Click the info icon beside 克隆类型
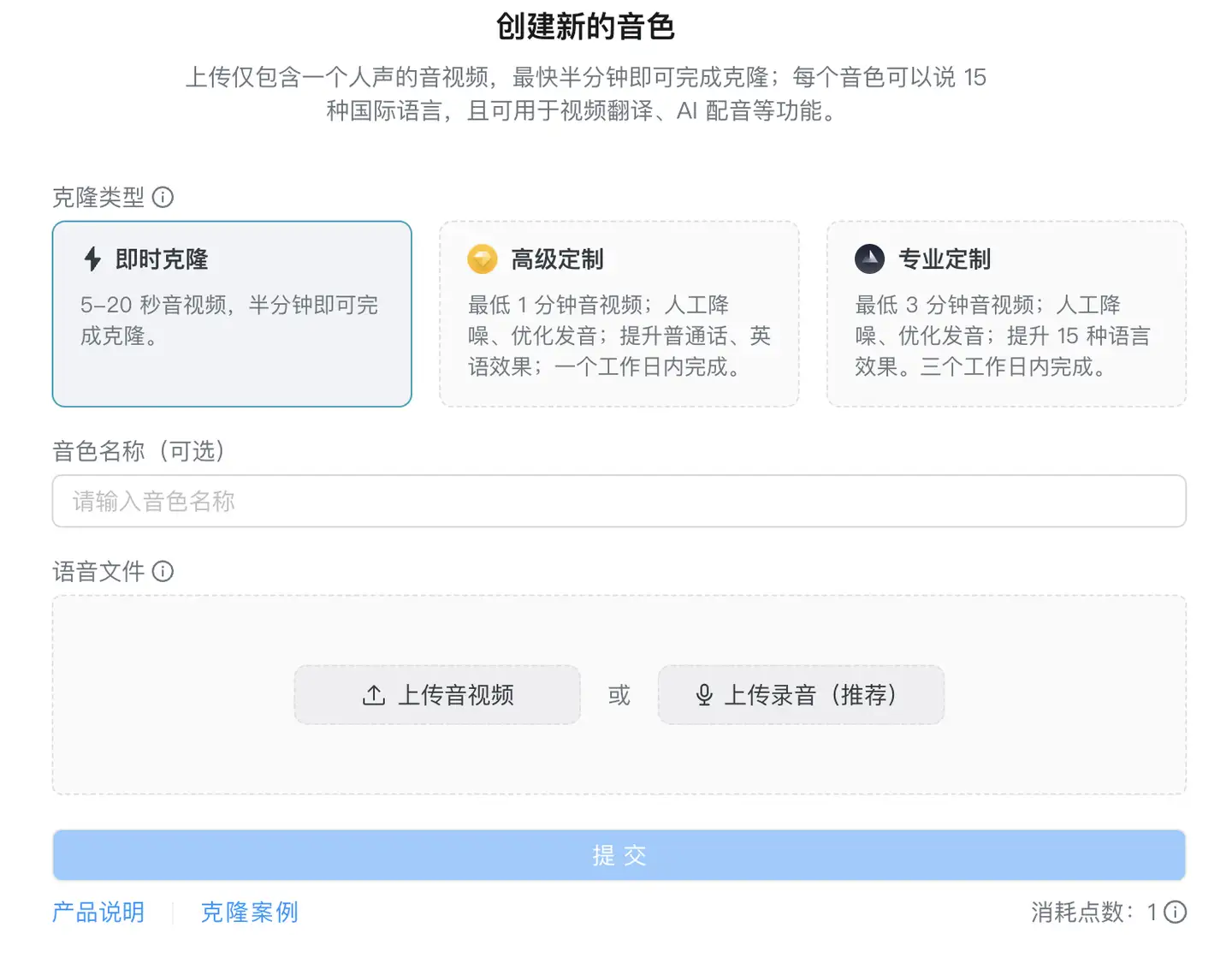Screen dimensions: 1232x957 click(x=163, y=198)
